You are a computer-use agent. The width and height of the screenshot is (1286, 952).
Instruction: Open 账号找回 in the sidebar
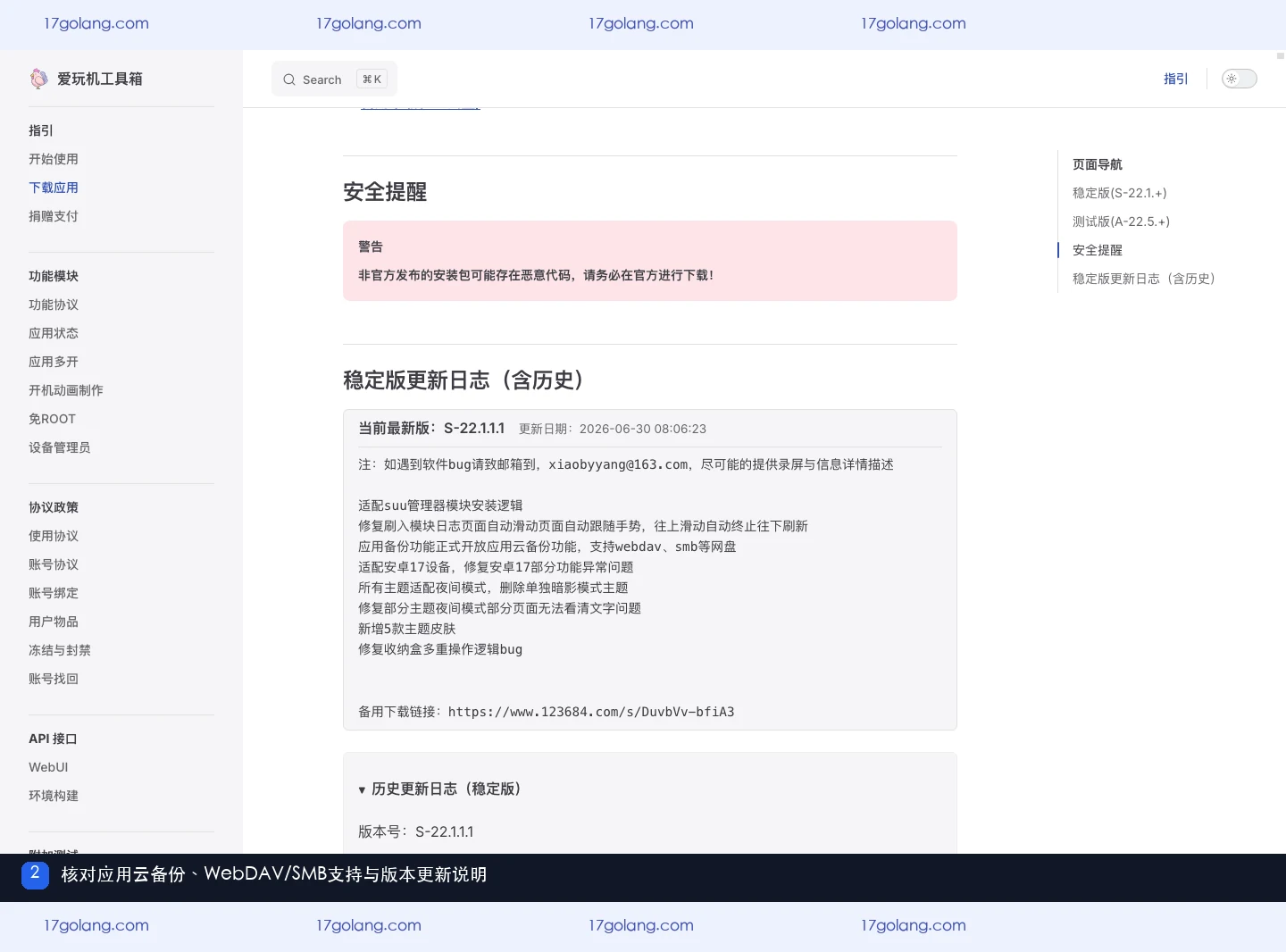pos(54,679)
